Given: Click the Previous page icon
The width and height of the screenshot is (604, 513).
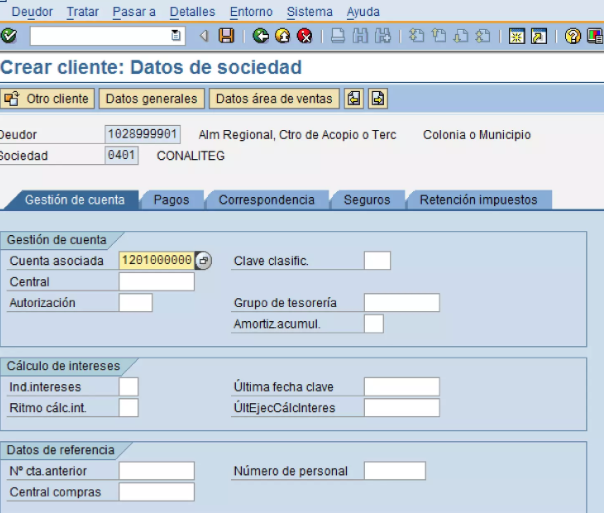Looking at the screenshot, I should [438, 36].
